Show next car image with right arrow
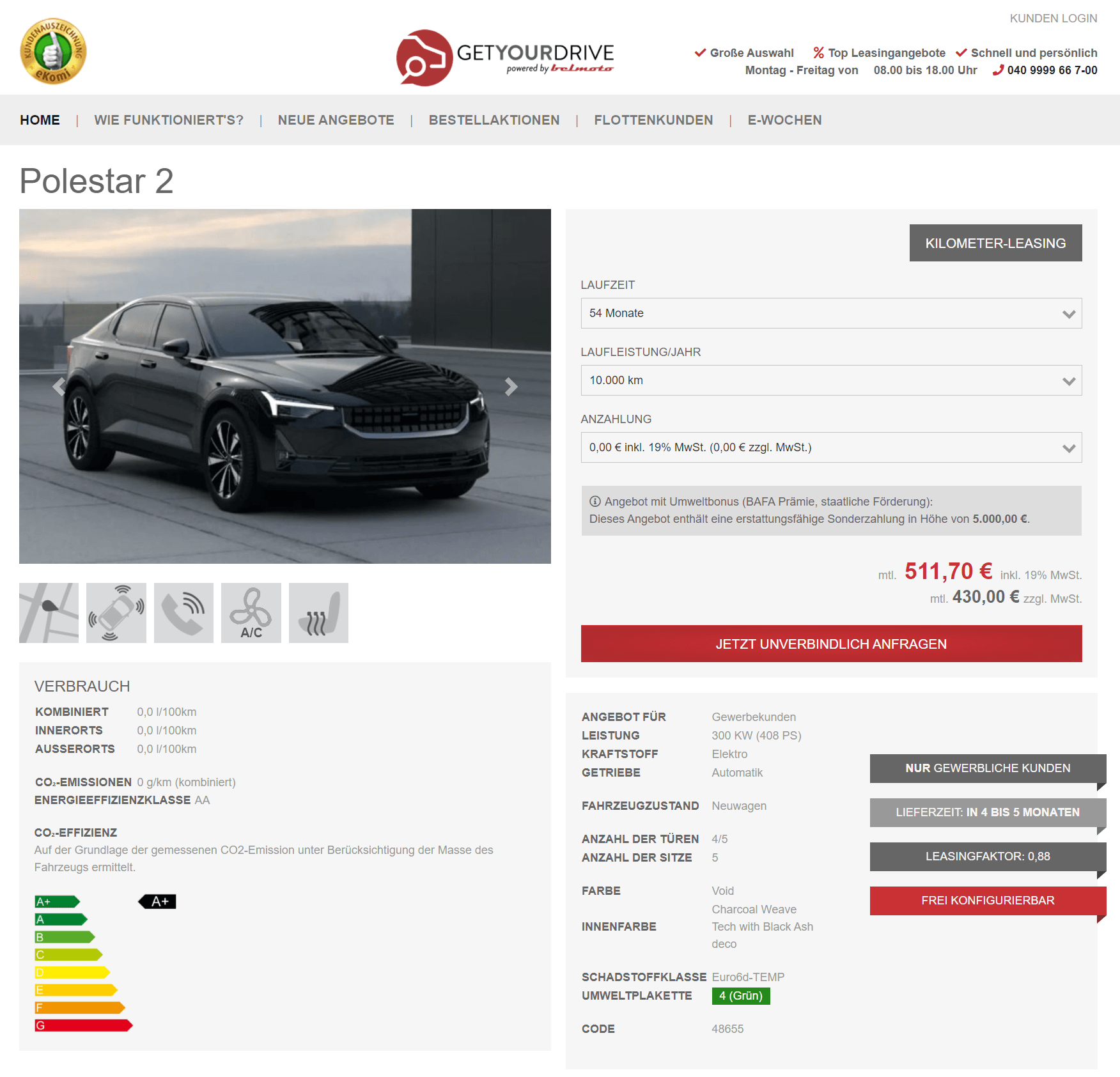1120x1077 pixels. pyautogui.click(x=511, y=386)
